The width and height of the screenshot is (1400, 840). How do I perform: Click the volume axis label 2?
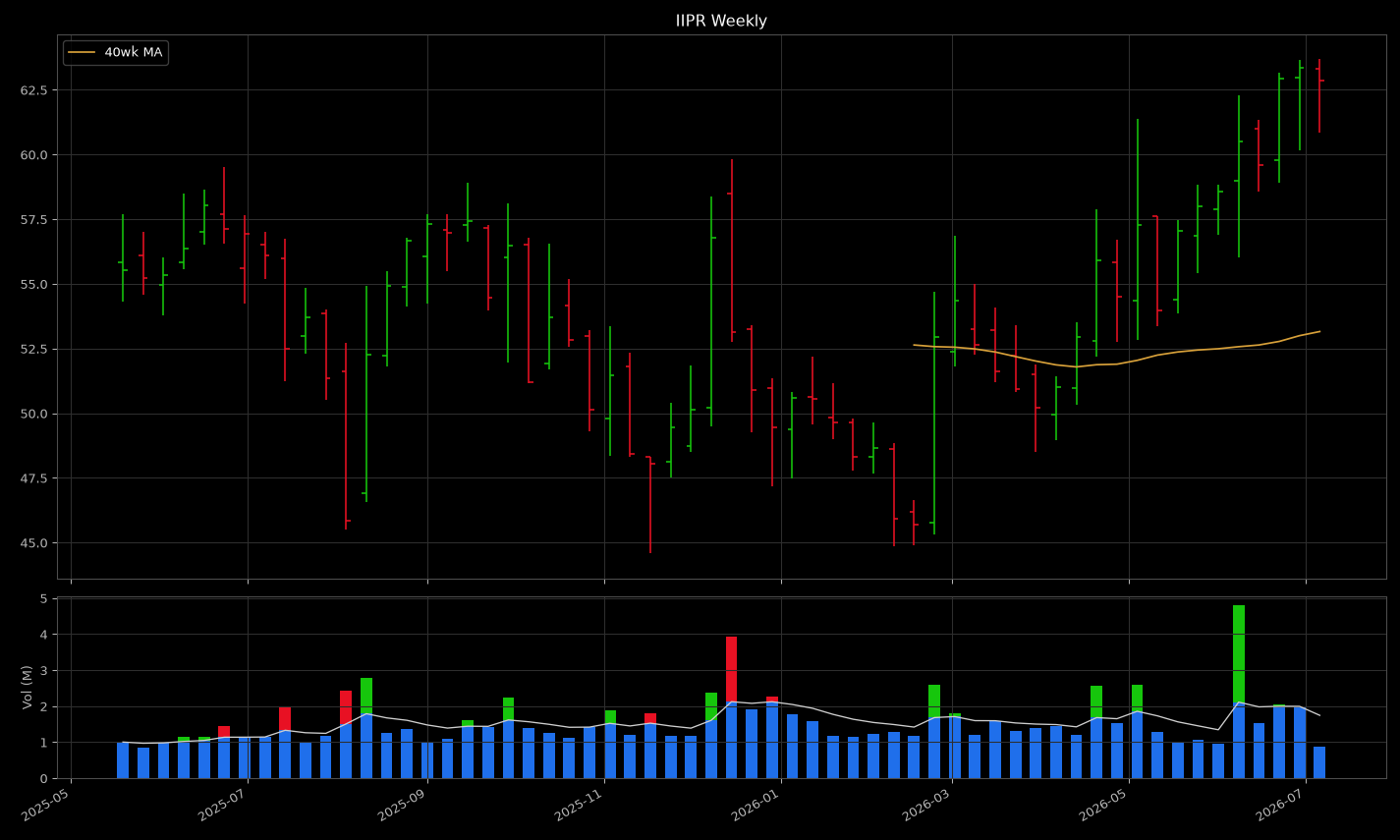(43, 707)
